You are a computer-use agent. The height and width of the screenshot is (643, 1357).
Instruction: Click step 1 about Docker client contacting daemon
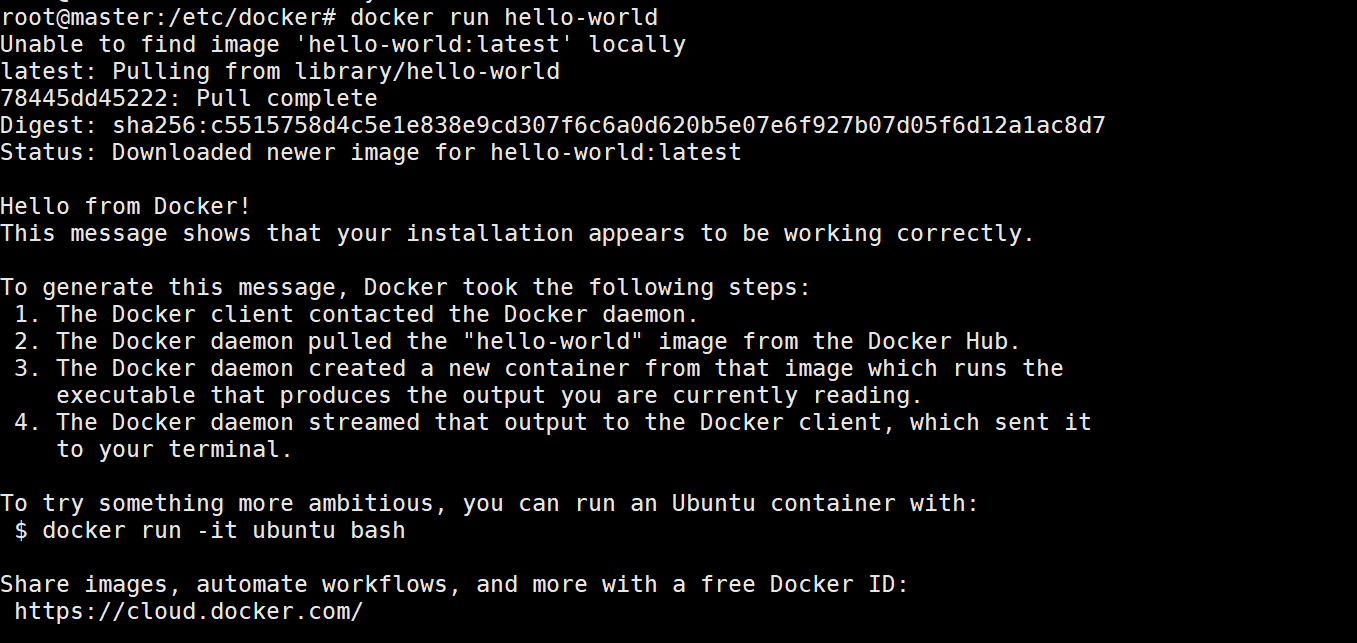tap(357, 314)
